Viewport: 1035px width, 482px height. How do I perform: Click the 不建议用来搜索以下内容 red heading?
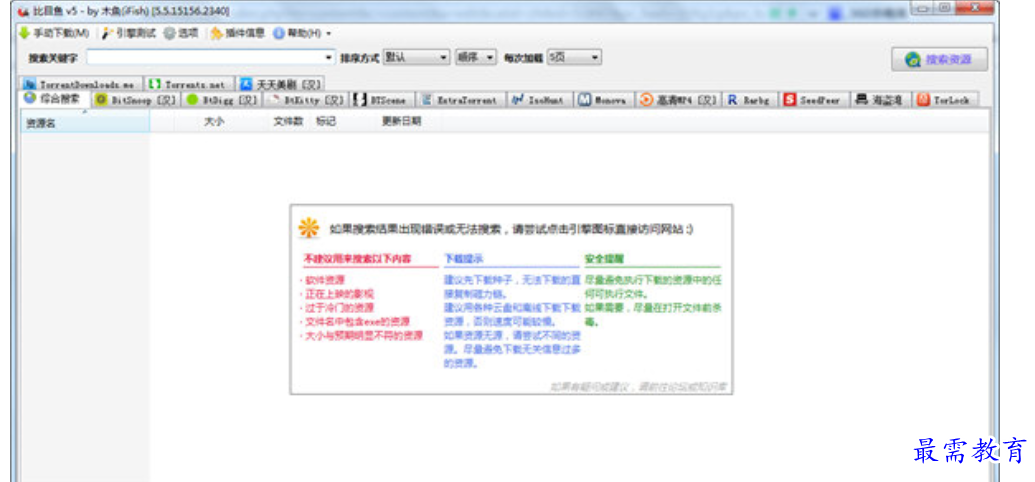click(357, 259)
